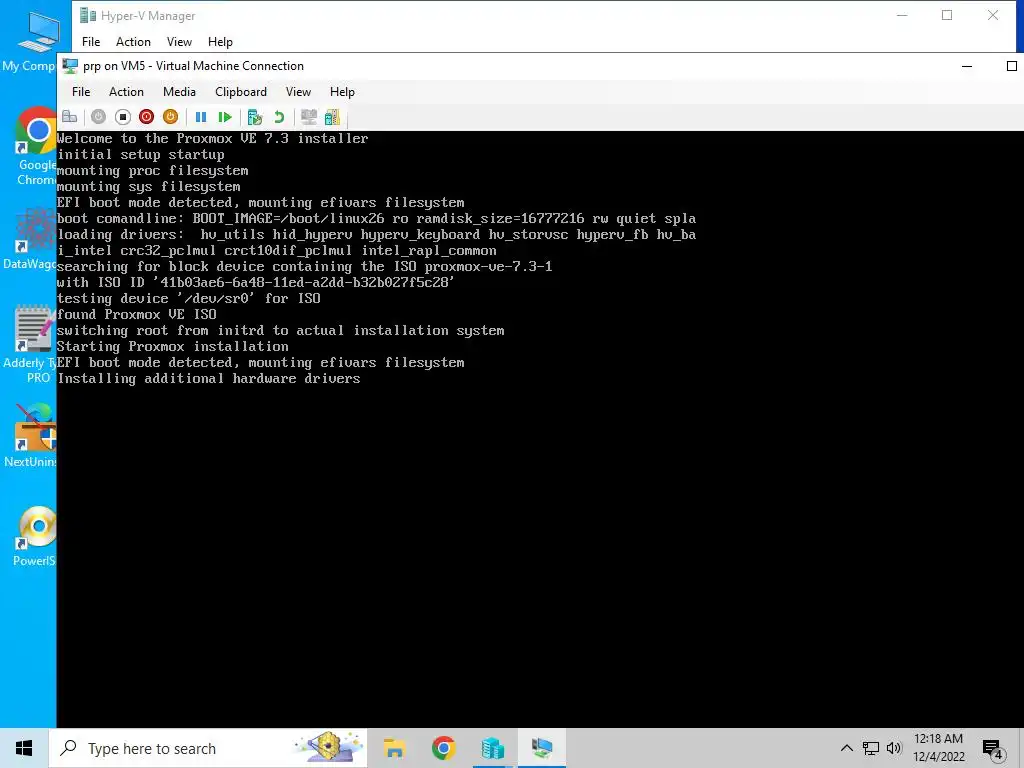Open the Media menu
Viewport: 1024px width, 768px height.
click(x=180, y=91)
